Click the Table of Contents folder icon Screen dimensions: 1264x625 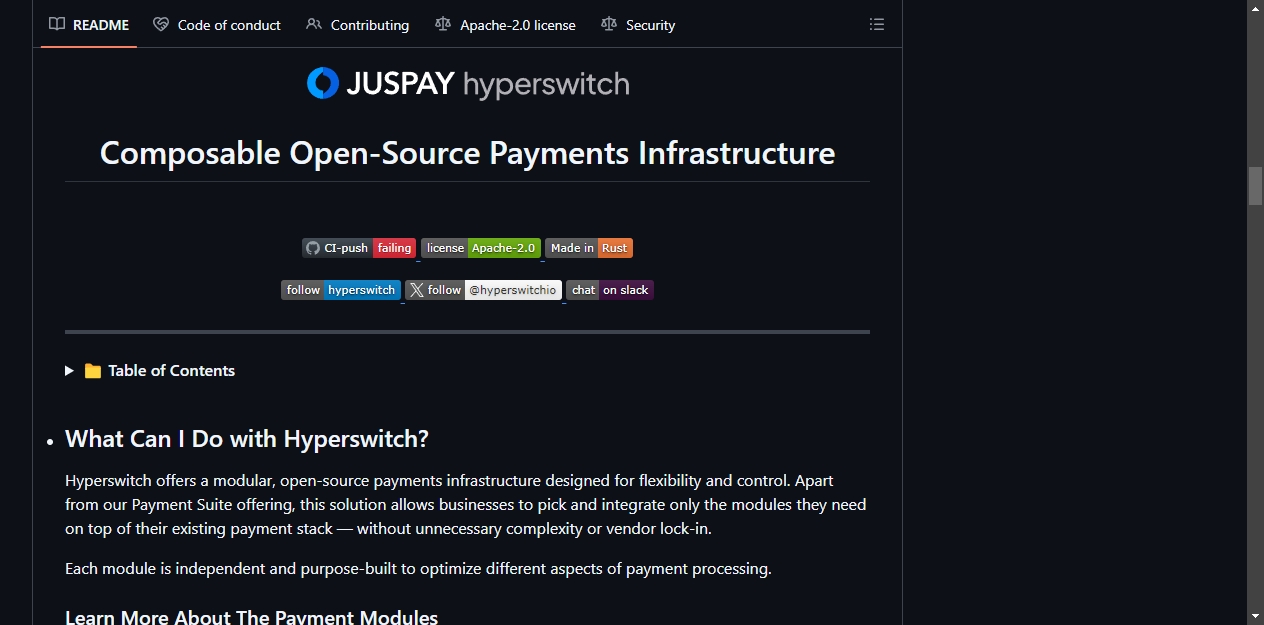(93, 371)
